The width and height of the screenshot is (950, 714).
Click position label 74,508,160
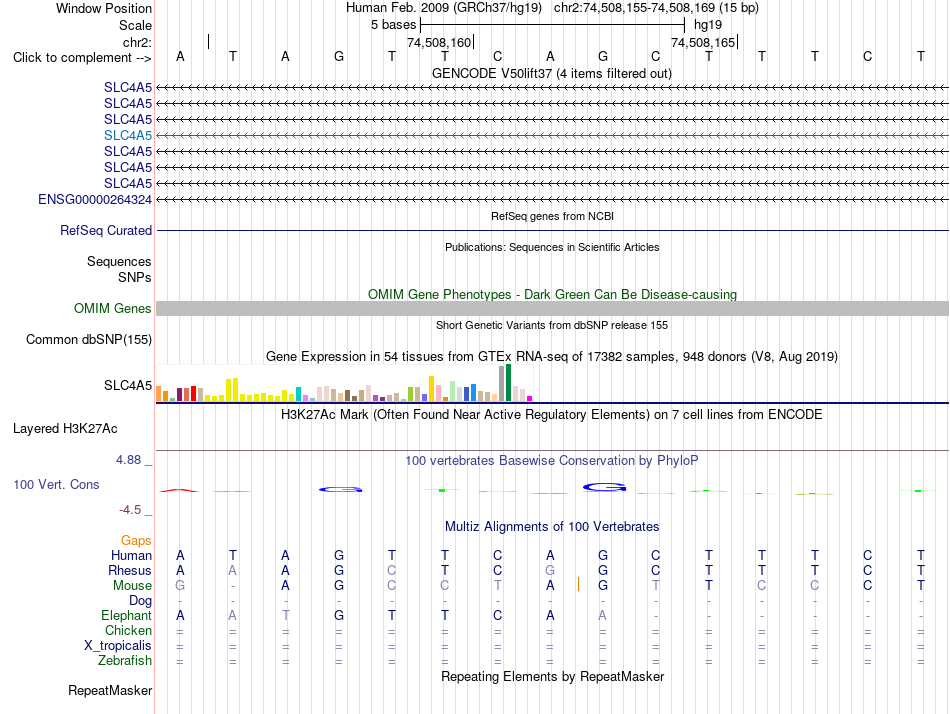(x=439, y=42)
